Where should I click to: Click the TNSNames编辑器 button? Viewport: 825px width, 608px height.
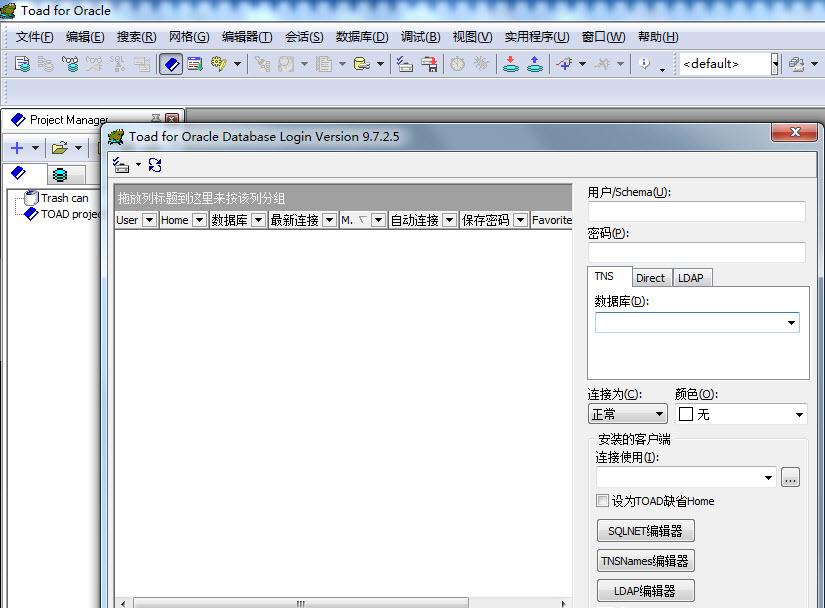[x=645, y=561]
